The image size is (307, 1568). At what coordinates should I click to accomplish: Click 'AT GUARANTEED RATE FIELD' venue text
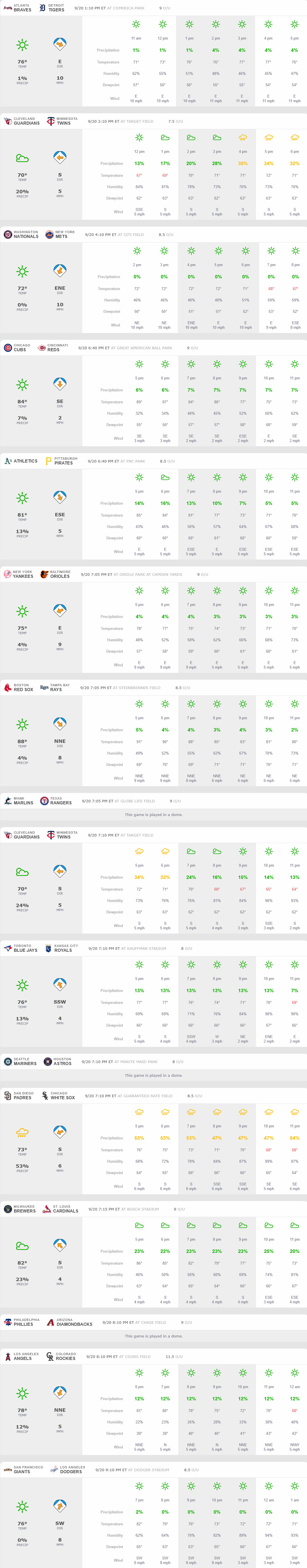144,1096
